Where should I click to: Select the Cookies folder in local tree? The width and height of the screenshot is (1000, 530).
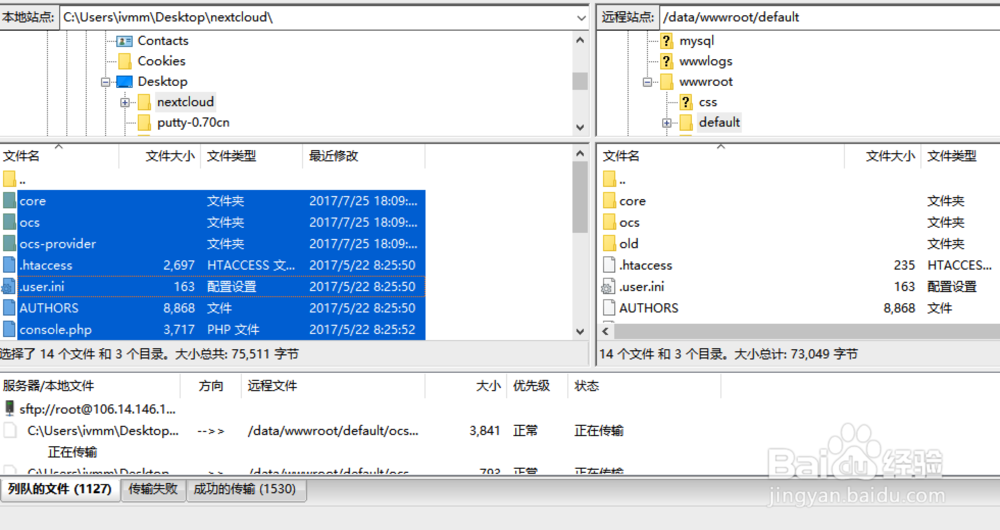161,61
